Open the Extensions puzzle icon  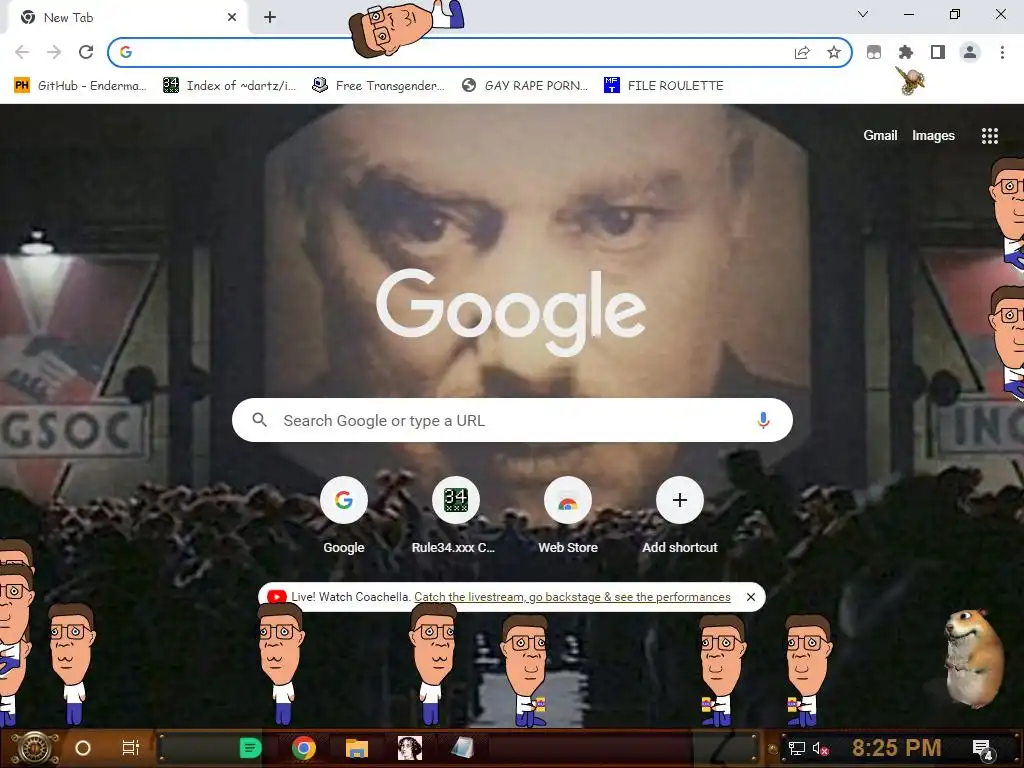pos(906,52)
